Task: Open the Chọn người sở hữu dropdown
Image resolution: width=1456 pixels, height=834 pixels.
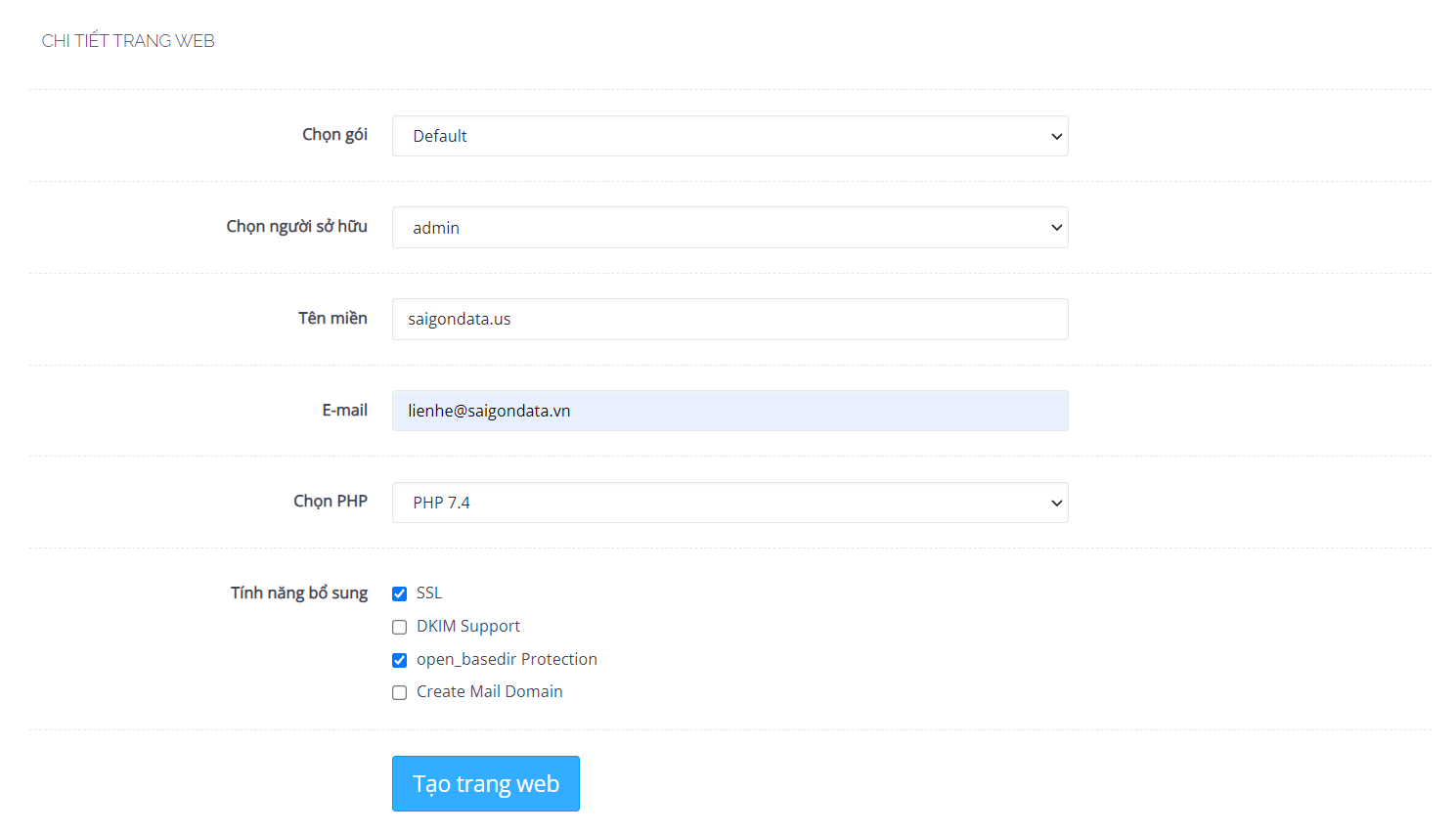Action: (x=729, y=228)
